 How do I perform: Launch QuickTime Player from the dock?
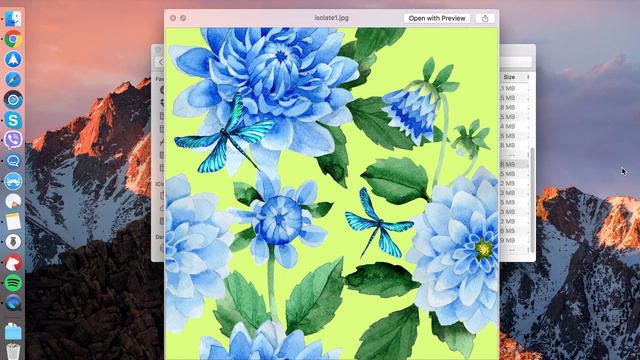tap(13, 303)
